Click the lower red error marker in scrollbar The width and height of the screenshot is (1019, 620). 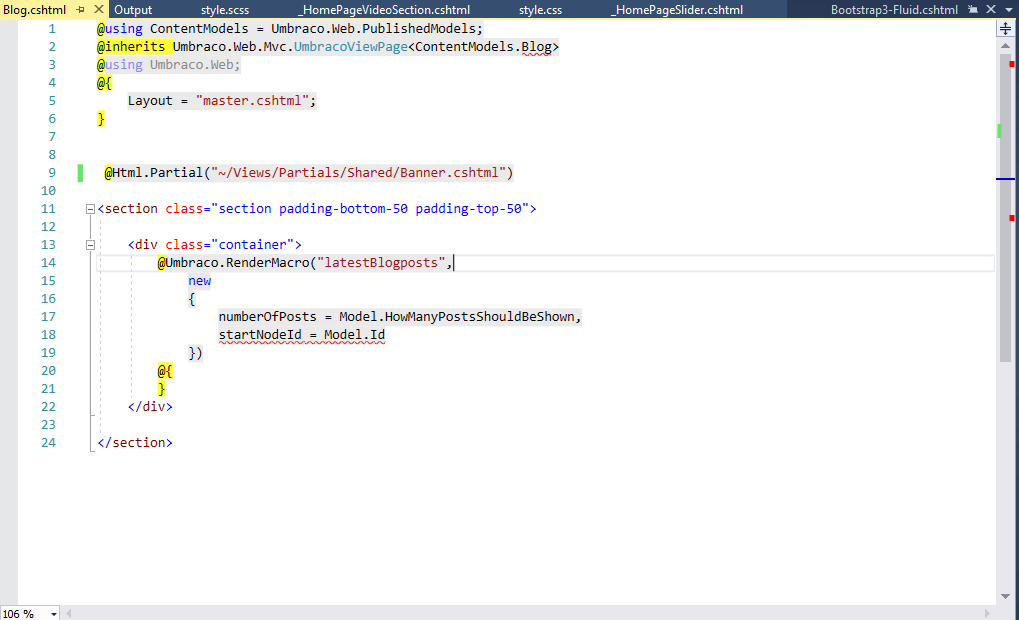point(1011,218)
